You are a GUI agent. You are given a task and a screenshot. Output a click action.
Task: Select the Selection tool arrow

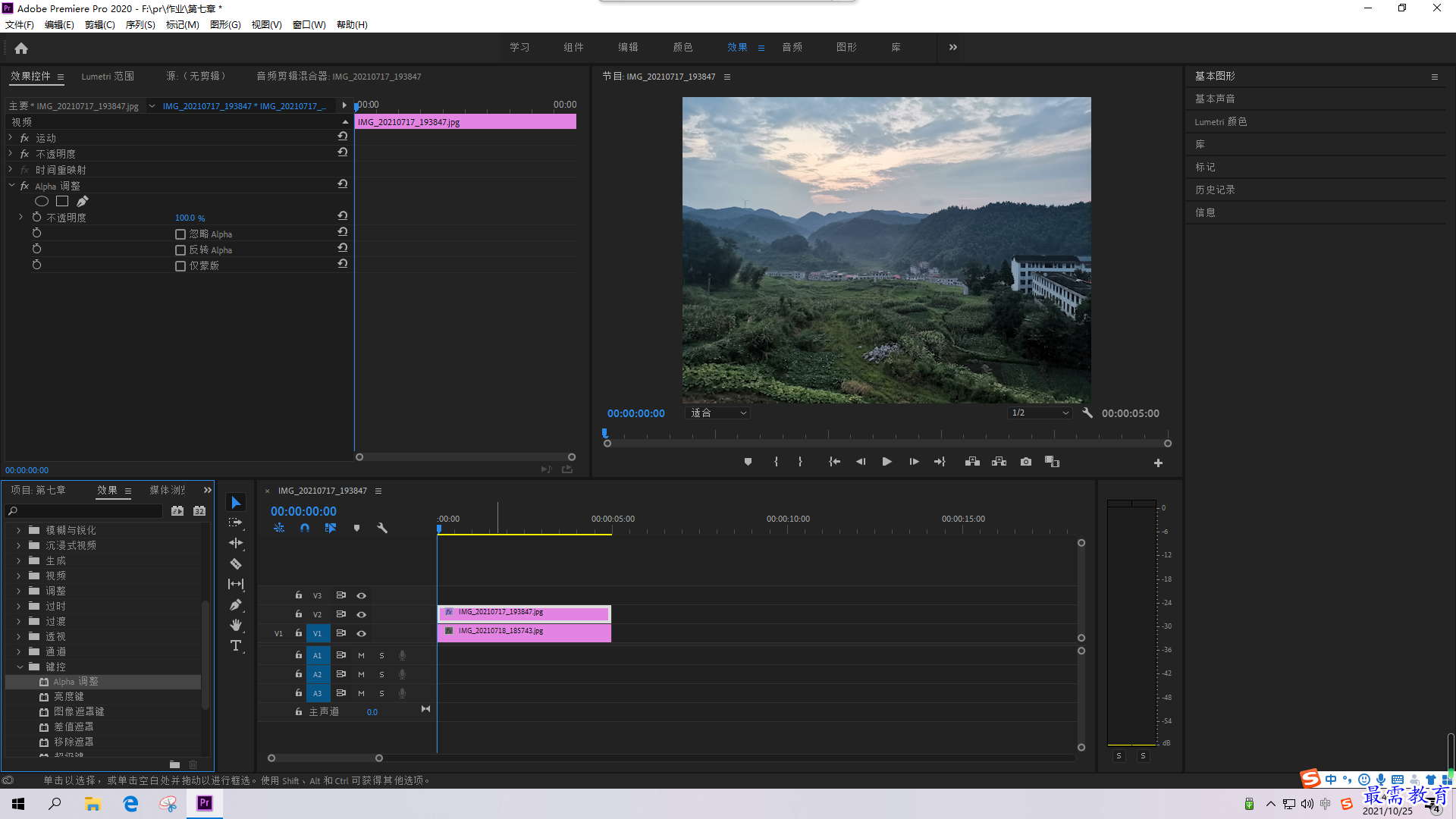coord(236,503)
